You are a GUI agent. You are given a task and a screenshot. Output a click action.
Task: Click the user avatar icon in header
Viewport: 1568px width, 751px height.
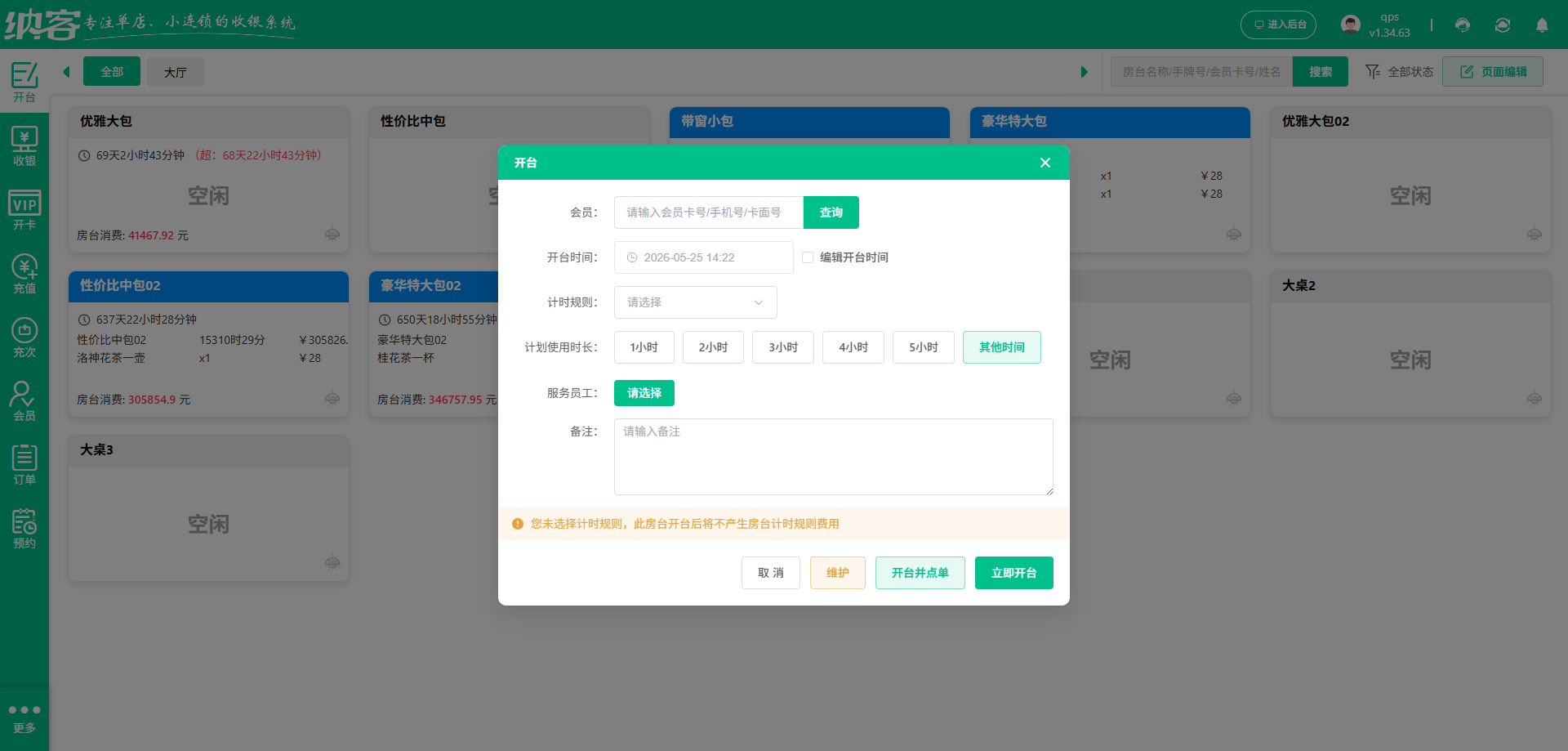pos(1351,25)
